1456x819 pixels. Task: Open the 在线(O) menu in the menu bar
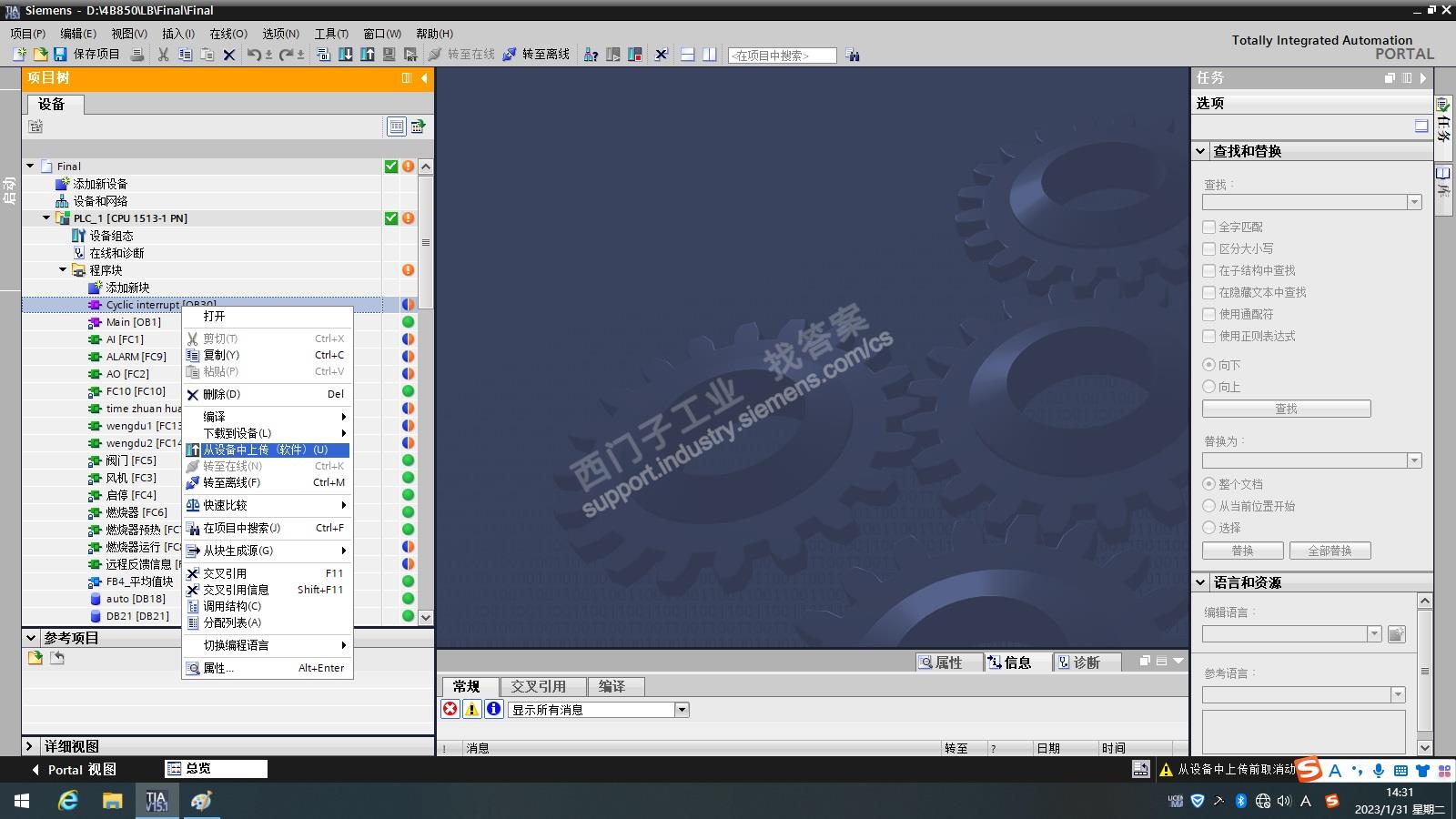[228, 34]
